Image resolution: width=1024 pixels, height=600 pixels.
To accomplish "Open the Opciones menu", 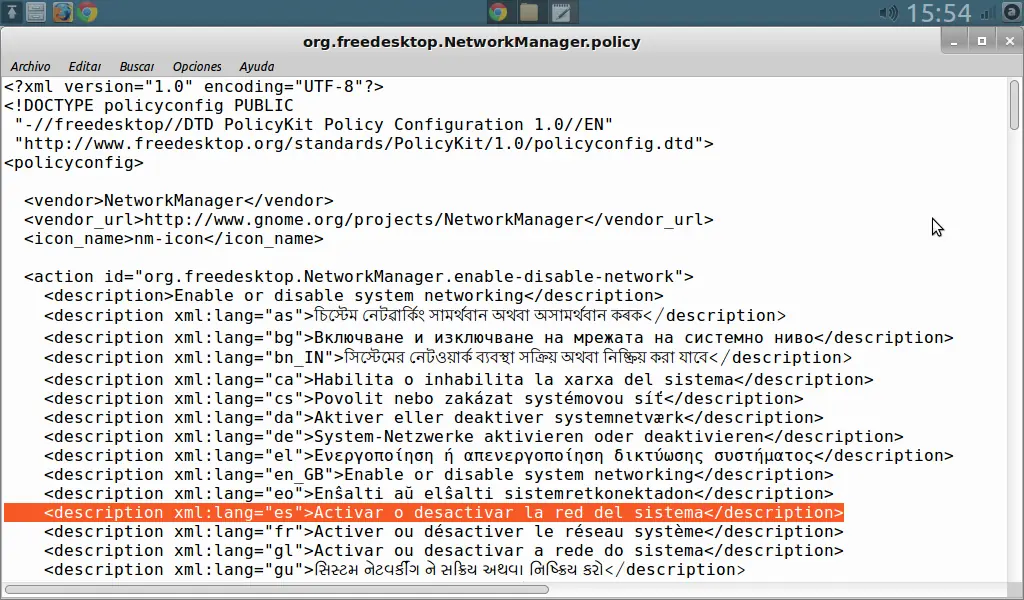I will click(197, 67).
